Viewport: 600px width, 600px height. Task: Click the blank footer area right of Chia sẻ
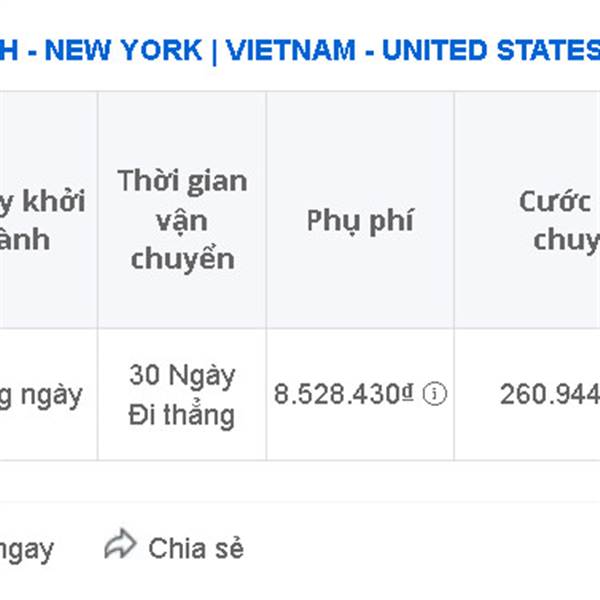[x=421, y=548]
